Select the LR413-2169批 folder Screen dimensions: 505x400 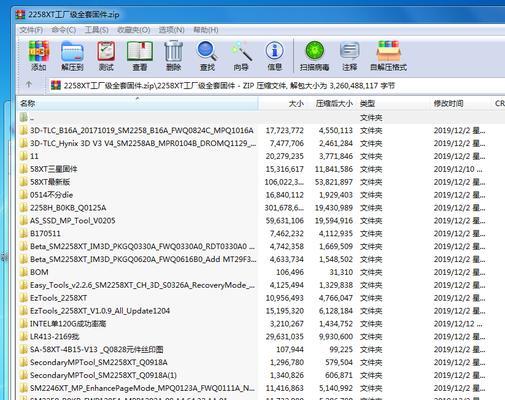coord(55,337)
